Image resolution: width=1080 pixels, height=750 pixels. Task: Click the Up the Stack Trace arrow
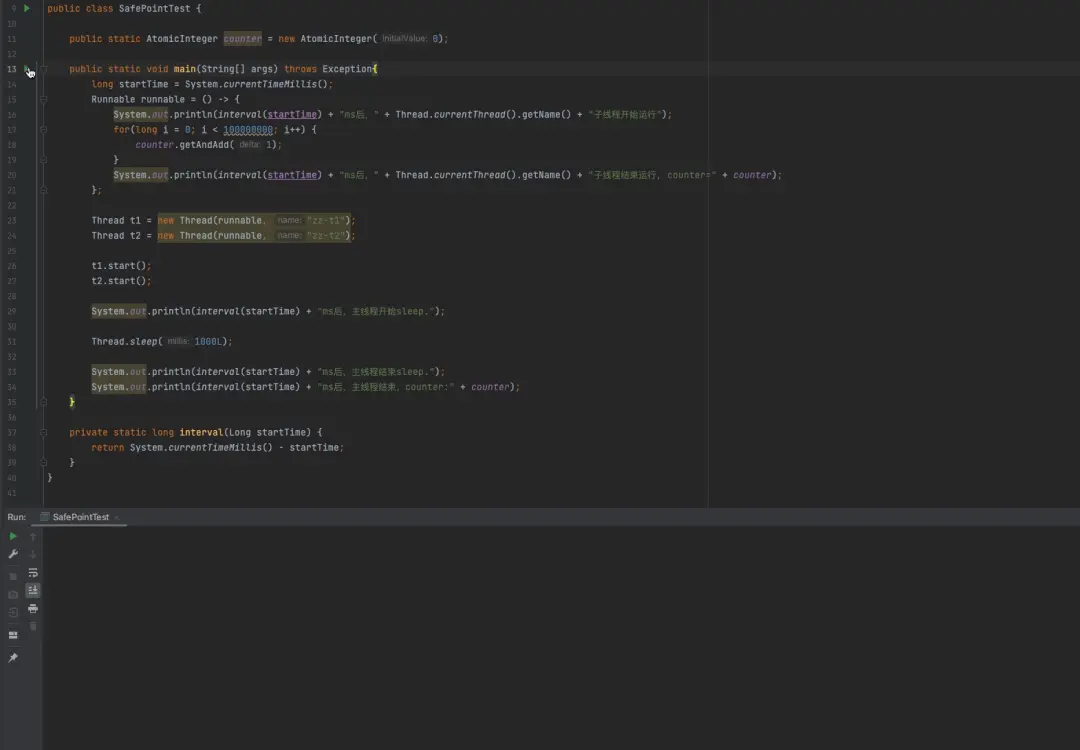33,537
